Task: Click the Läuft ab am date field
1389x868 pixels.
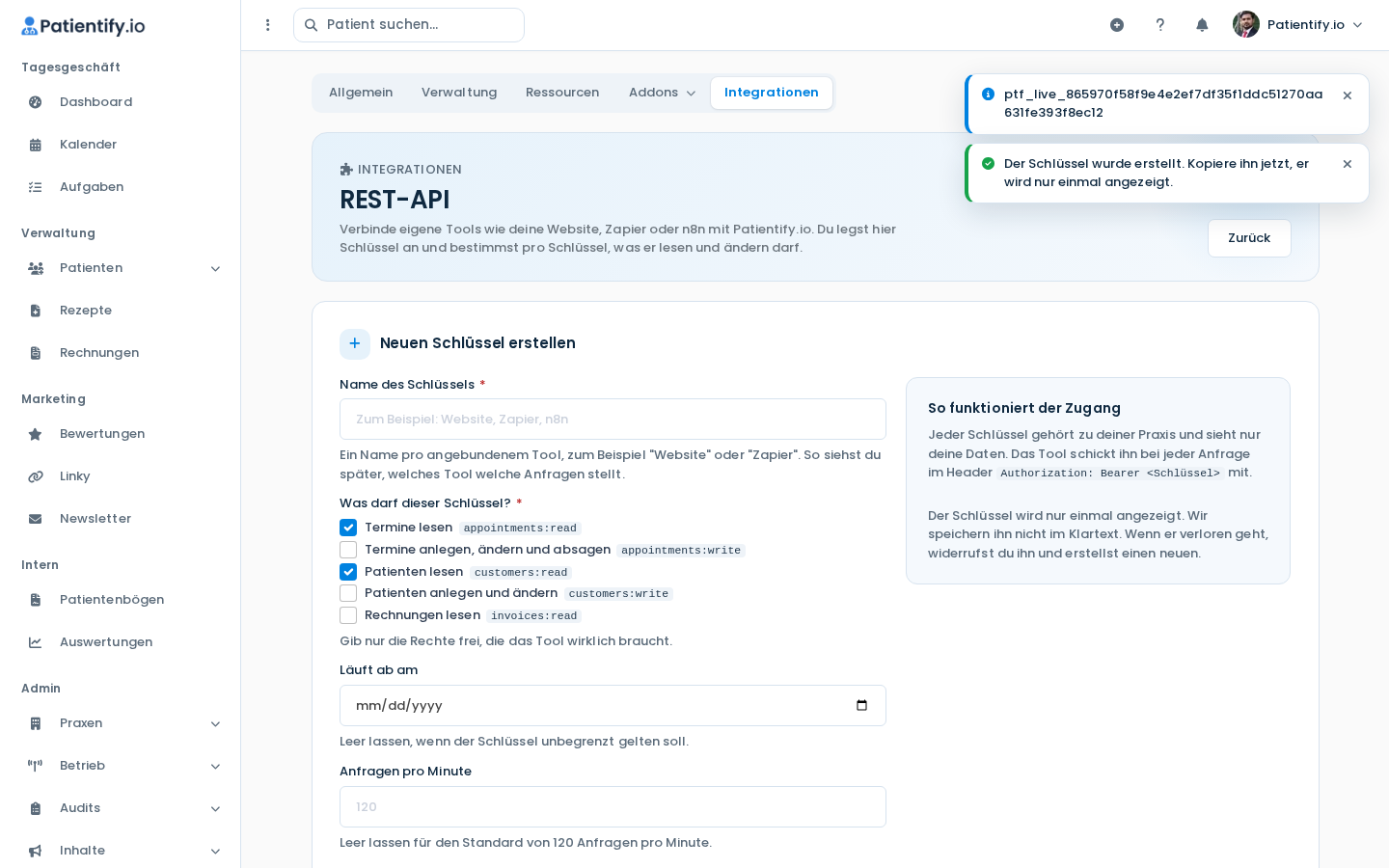Action: pos(613,706)
